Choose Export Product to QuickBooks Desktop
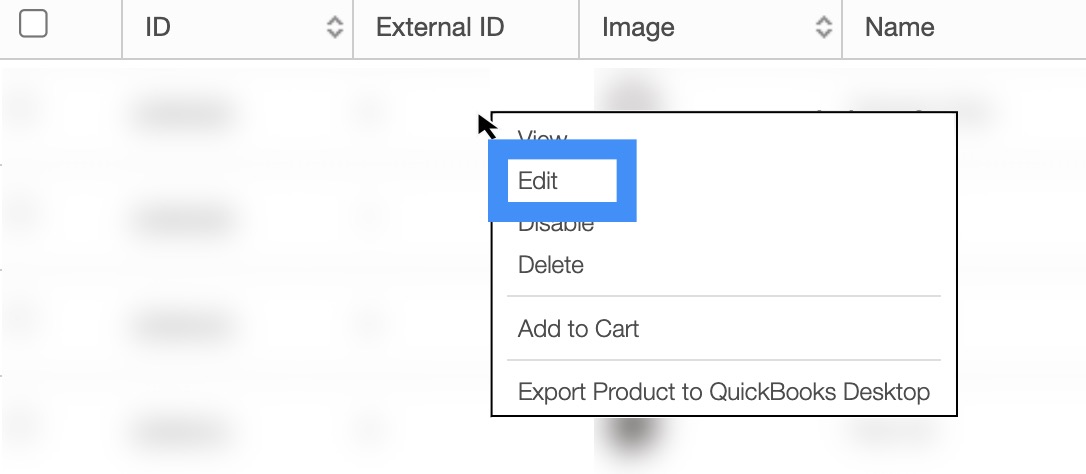The width and height of the screenshot is (1086, 474). pyautogui.click(x=723, y=391)
